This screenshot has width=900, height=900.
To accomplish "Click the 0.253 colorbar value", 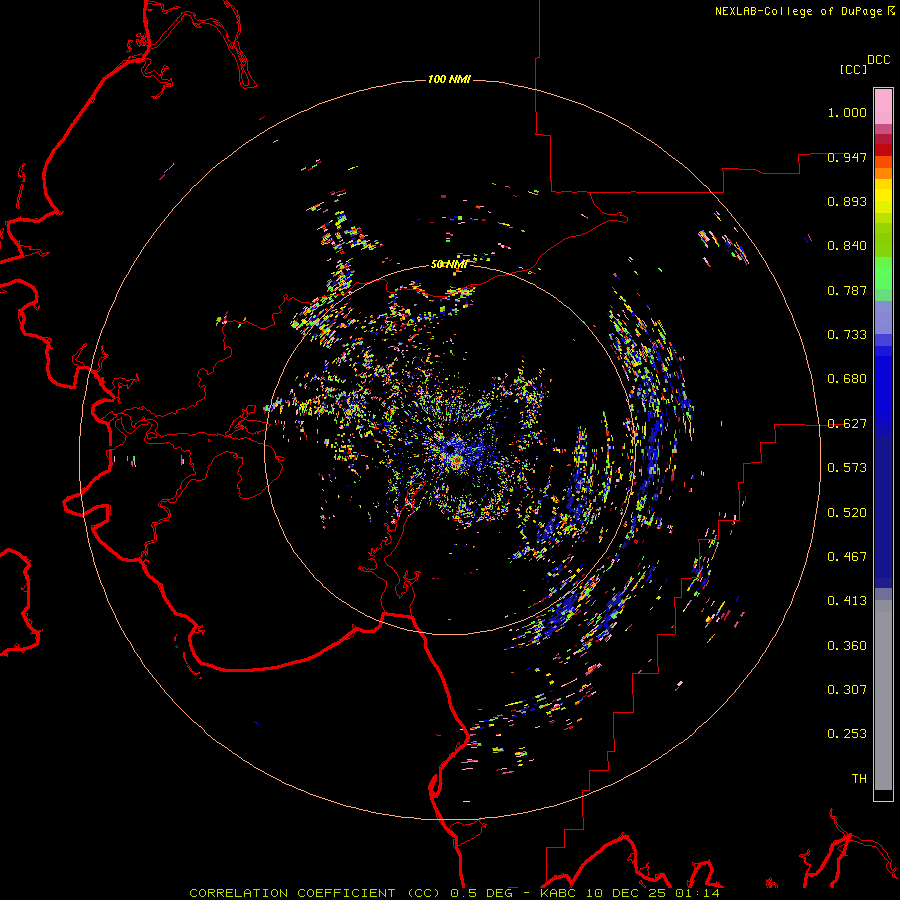I will pyautogui.click(x=847, y=734).
